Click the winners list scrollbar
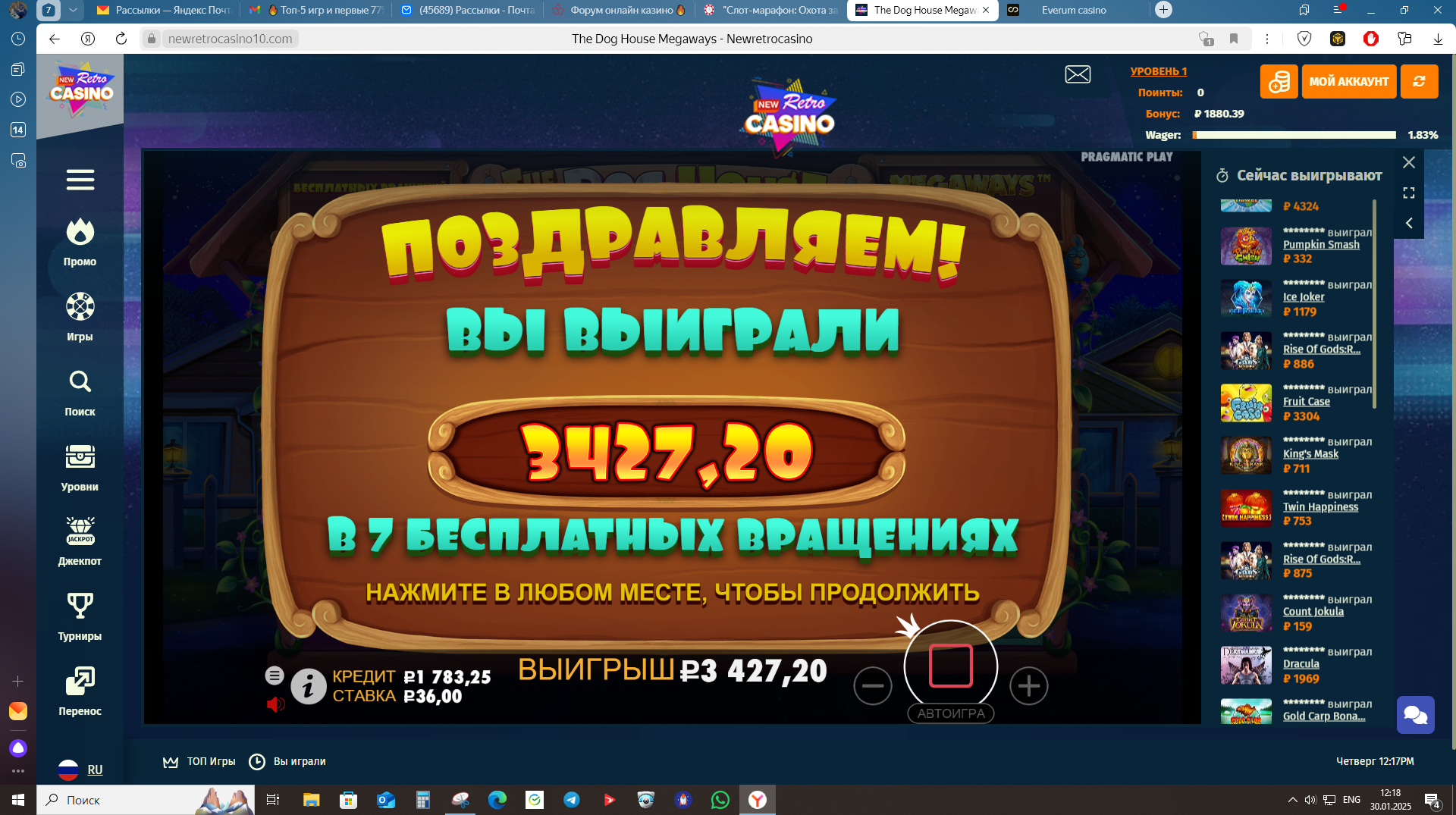 point(1374,303)
